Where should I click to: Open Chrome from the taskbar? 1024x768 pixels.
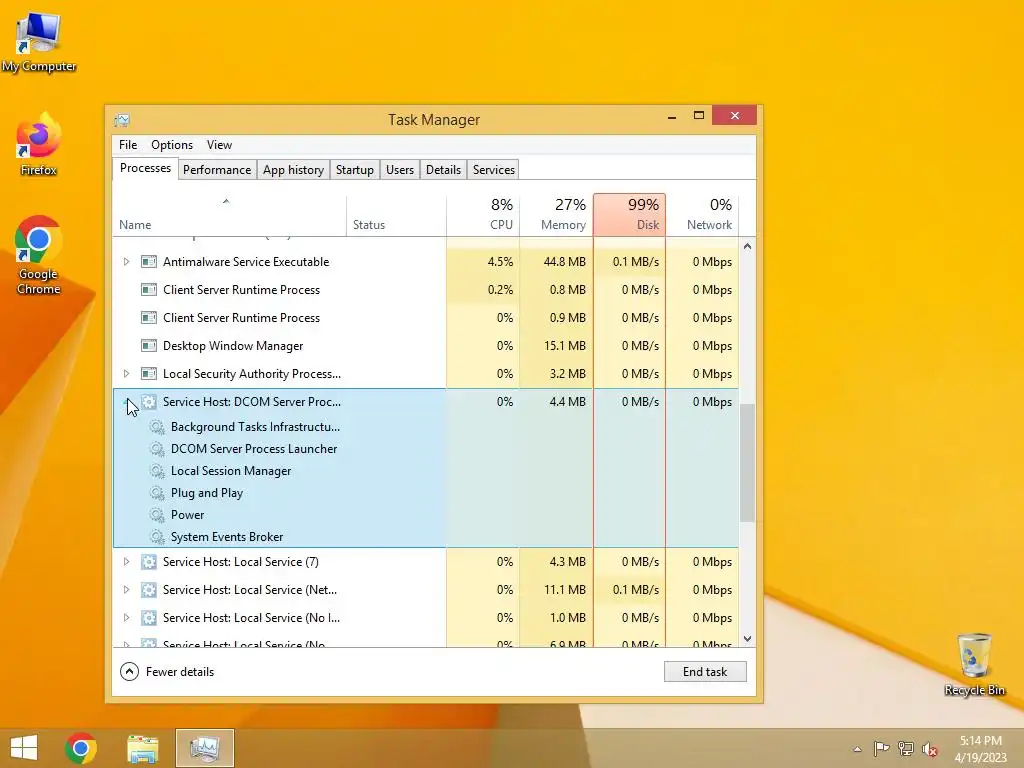pos(81,748)
